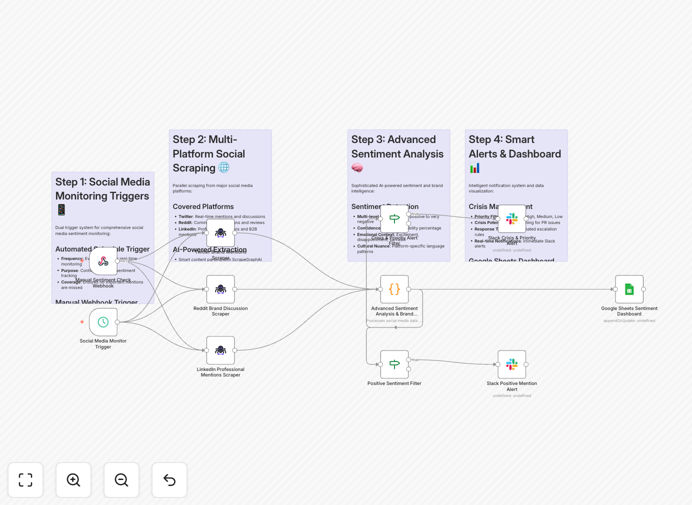Zoom out of the workflow canvas
Viewport: 692px width, 505px height.
pos(121,480)
